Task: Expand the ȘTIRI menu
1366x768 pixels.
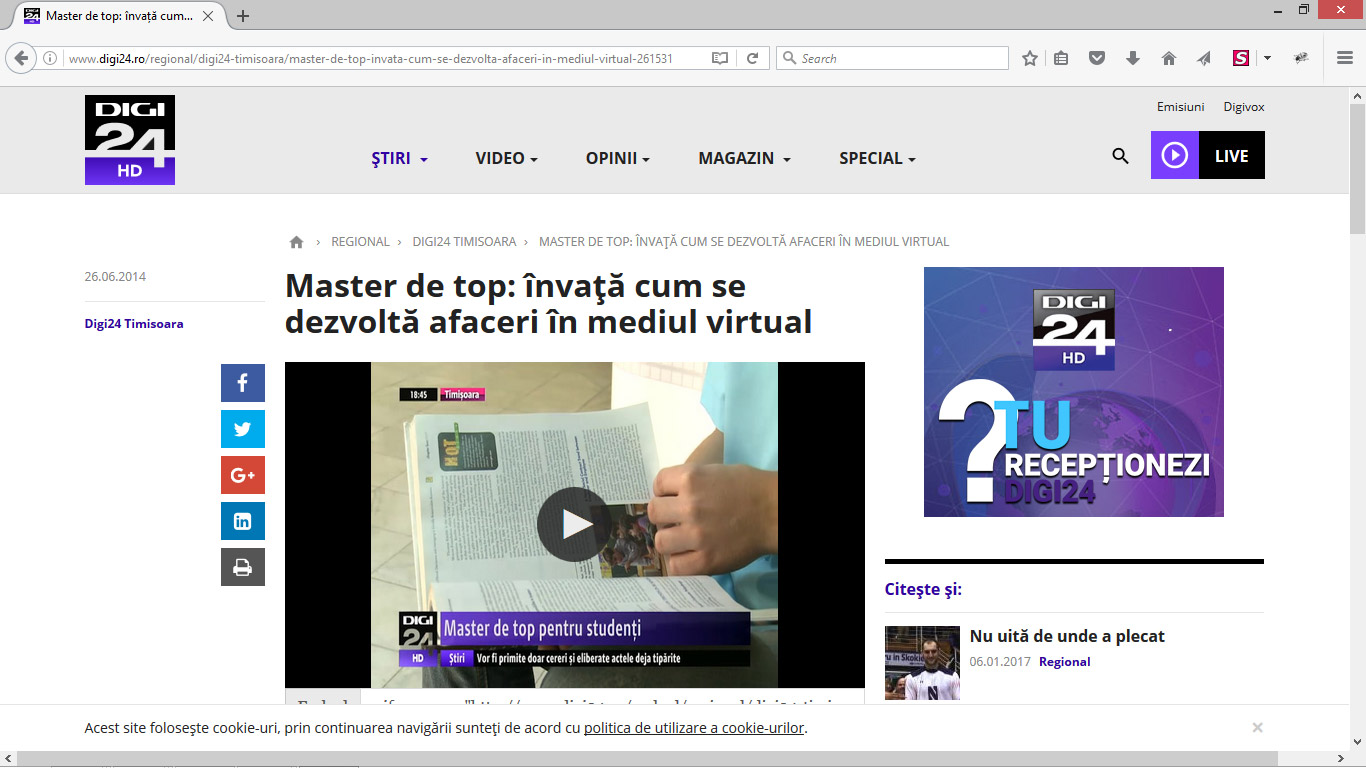Action: [x=399, y=158]
